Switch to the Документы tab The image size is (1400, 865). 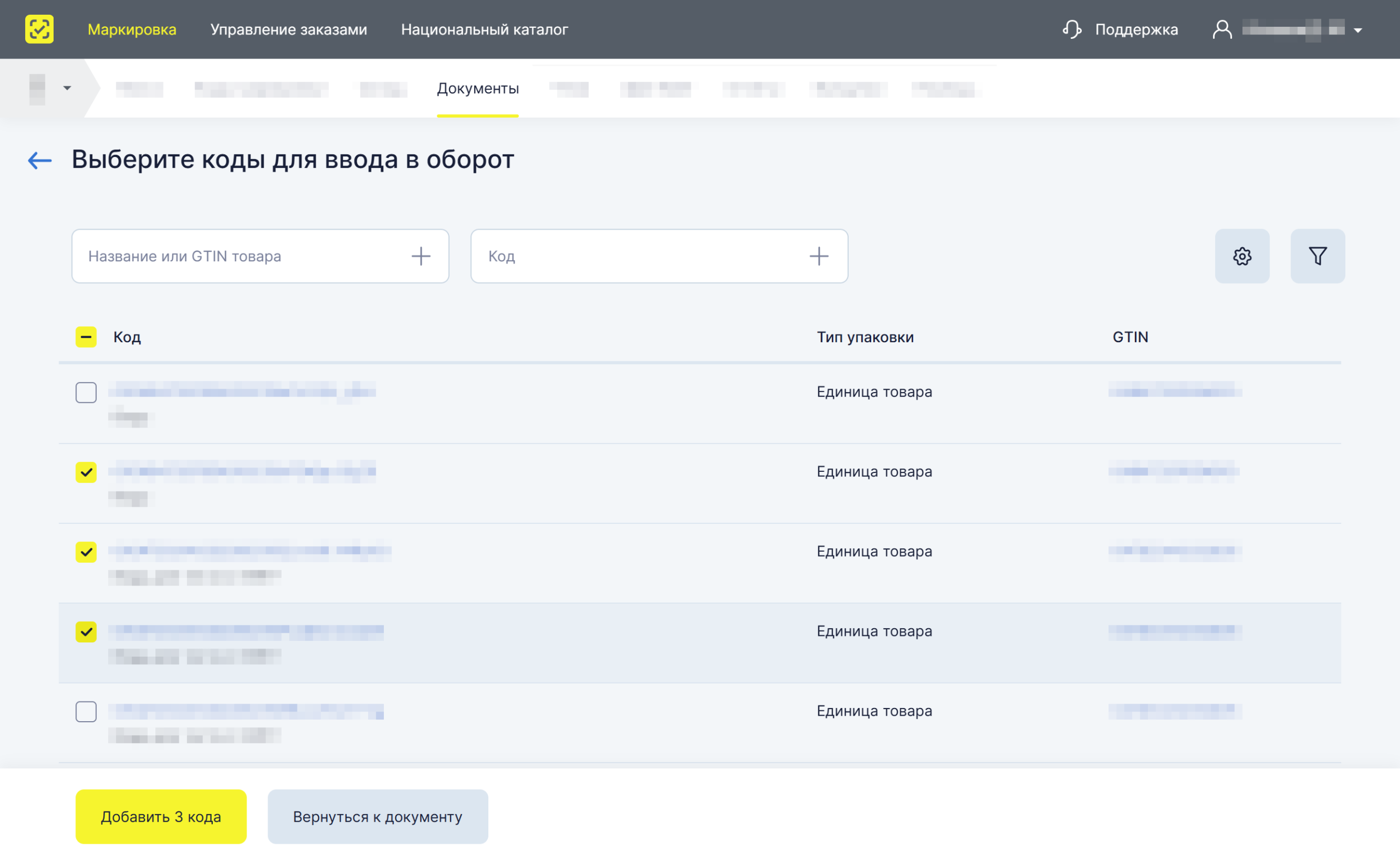pyautogui.click(x=478, y=89)
